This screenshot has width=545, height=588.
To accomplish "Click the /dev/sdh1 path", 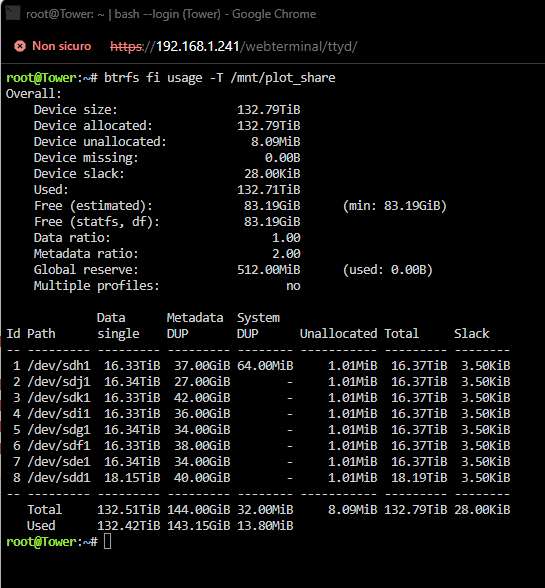I will click(59, 366).
